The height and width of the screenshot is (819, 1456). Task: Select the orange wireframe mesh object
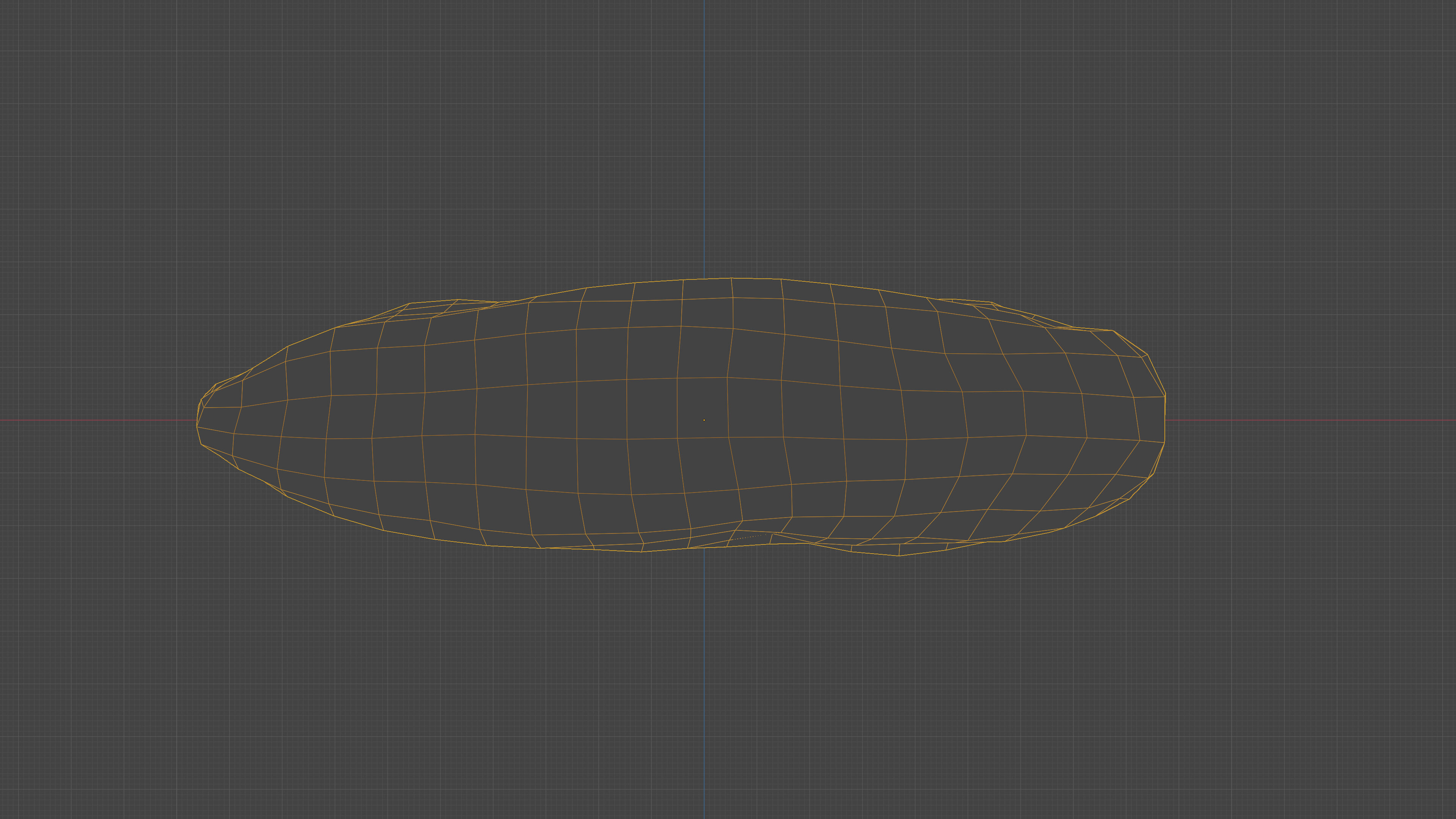point(681,417)
